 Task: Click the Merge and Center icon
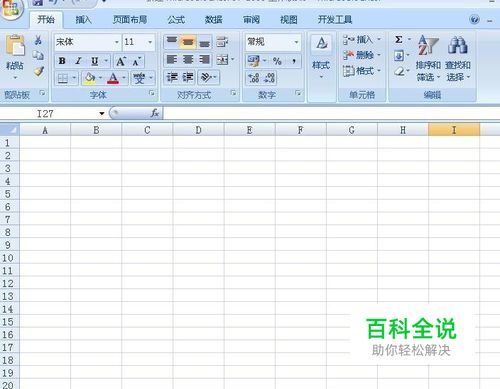pyautogui.click(x=222, y=60)
